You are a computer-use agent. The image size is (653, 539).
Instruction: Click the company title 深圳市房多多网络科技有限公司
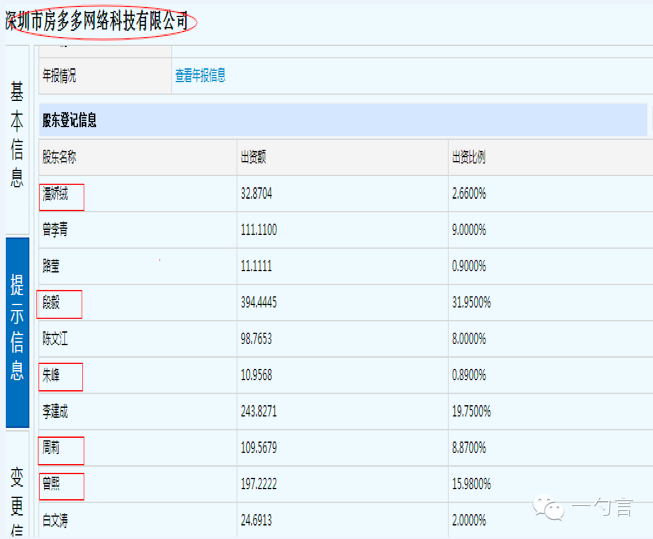97,21
